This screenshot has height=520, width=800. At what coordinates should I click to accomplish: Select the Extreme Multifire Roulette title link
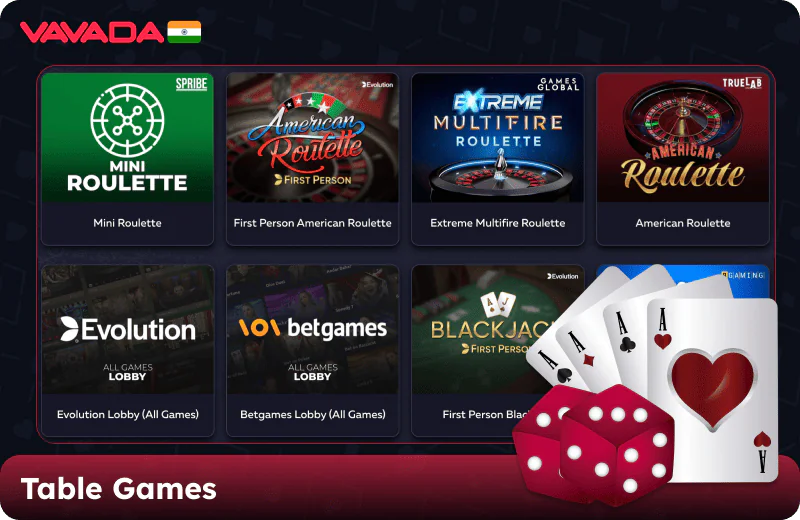tap(497, 223)
